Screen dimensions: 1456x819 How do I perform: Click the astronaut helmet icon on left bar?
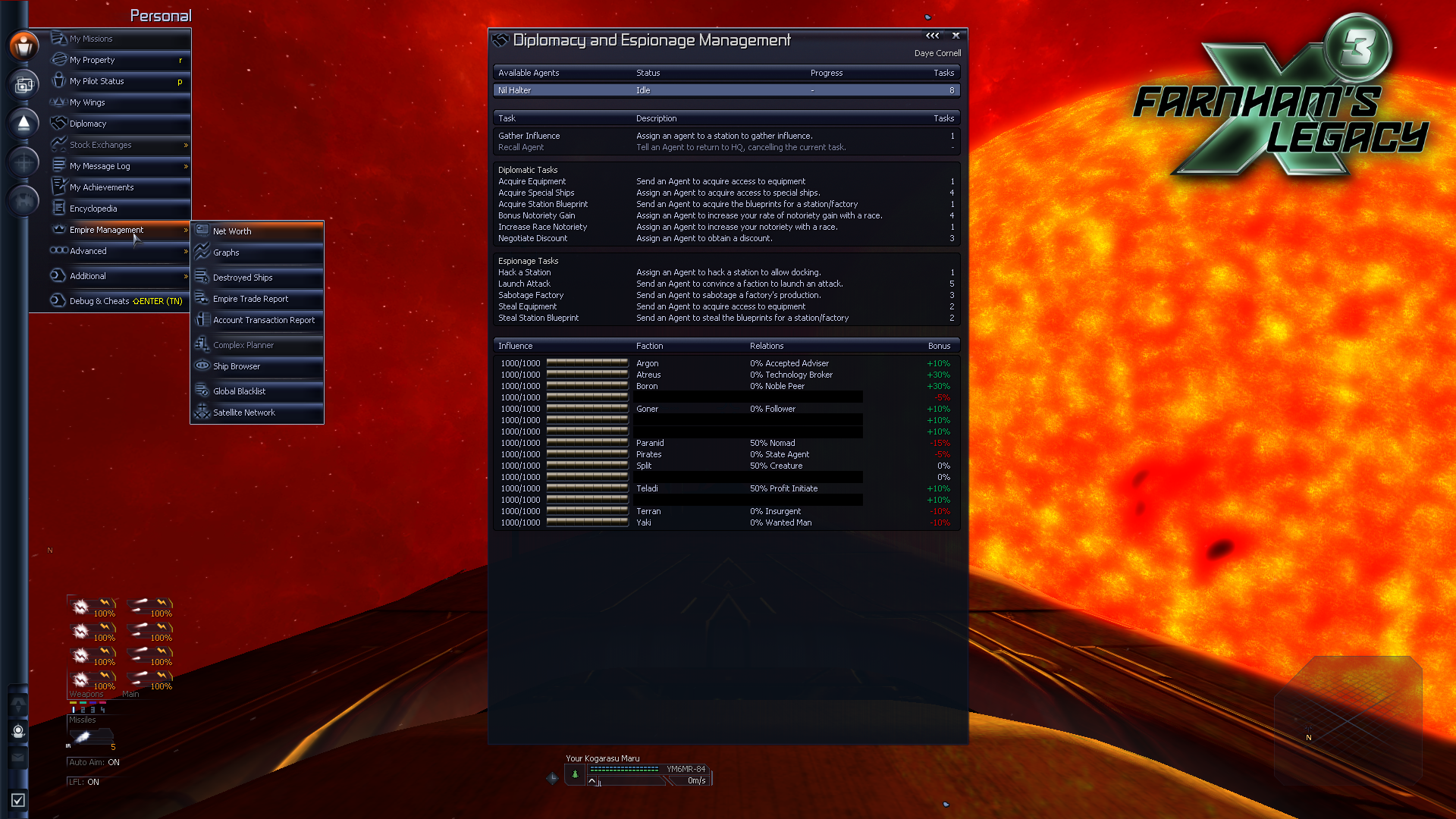(18, 731)
